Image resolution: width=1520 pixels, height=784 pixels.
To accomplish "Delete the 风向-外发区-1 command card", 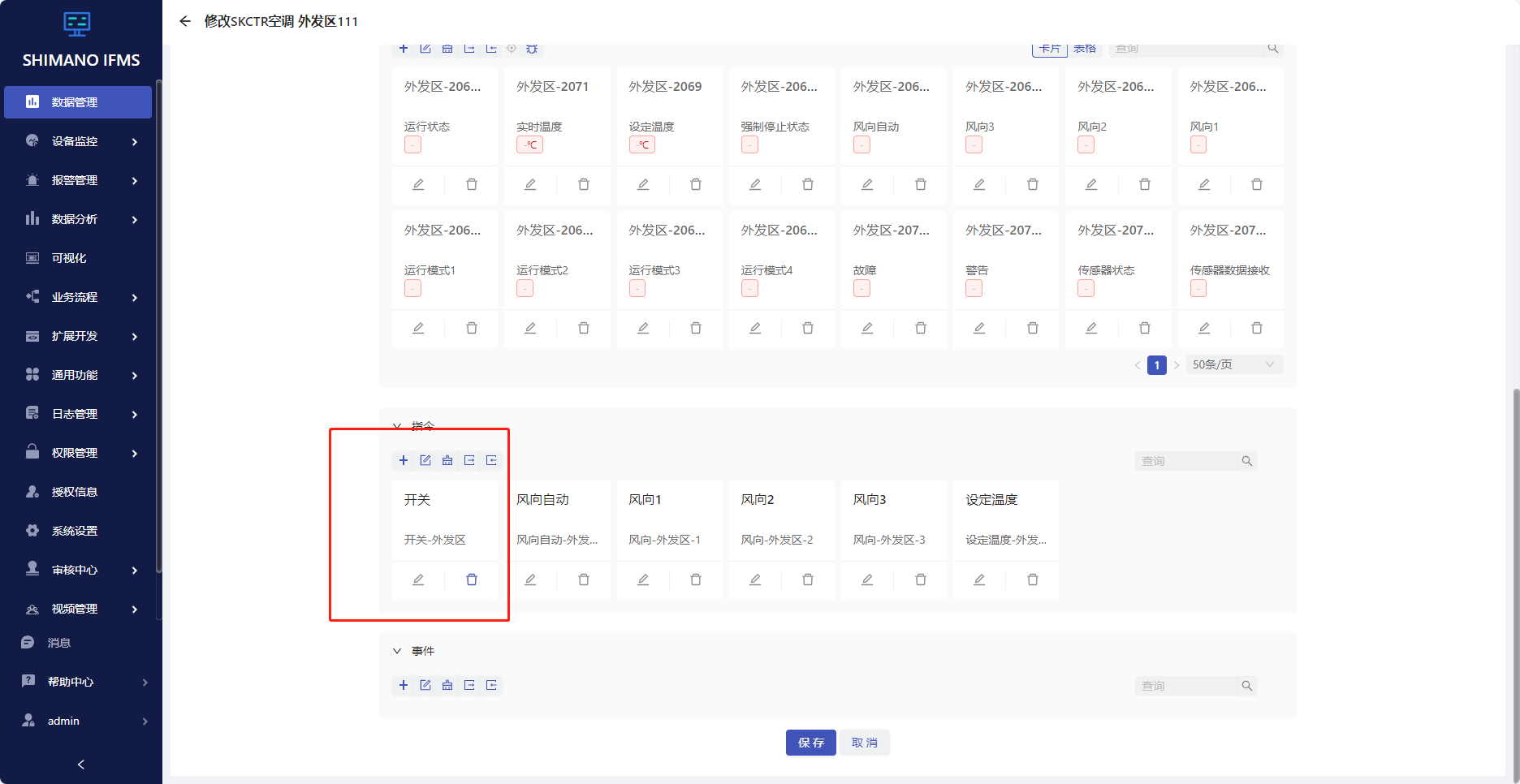I will click(696, 579).
